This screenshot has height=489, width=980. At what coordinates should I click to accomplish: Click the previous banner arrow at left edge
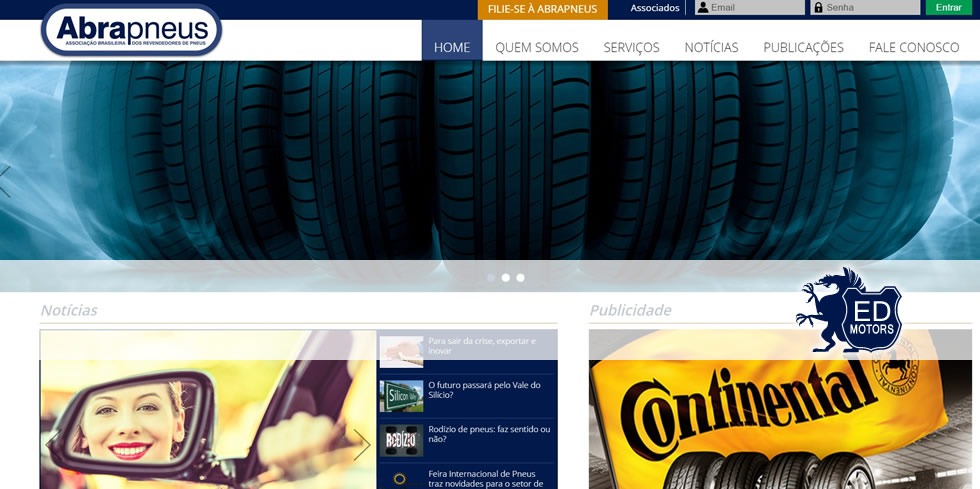(5, 180)
